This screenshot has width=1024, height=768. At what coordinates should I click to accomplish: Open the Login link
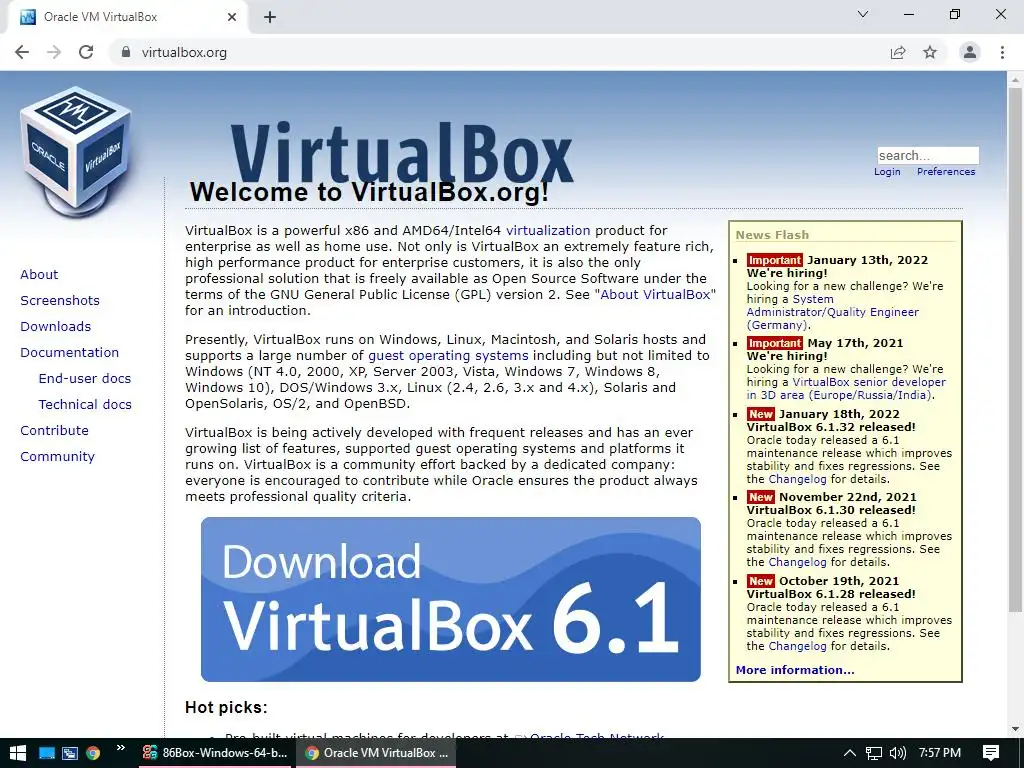(x=887, y=172)
